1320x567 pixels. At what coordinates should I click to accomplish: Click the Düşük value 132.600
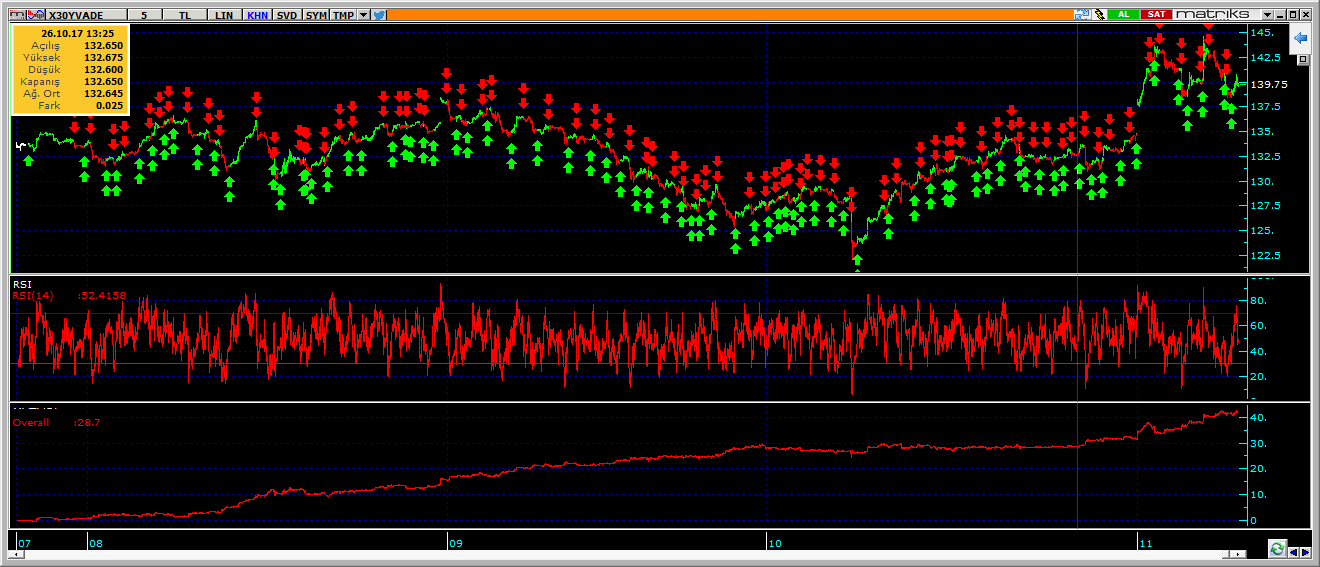[x=103, y=69]
